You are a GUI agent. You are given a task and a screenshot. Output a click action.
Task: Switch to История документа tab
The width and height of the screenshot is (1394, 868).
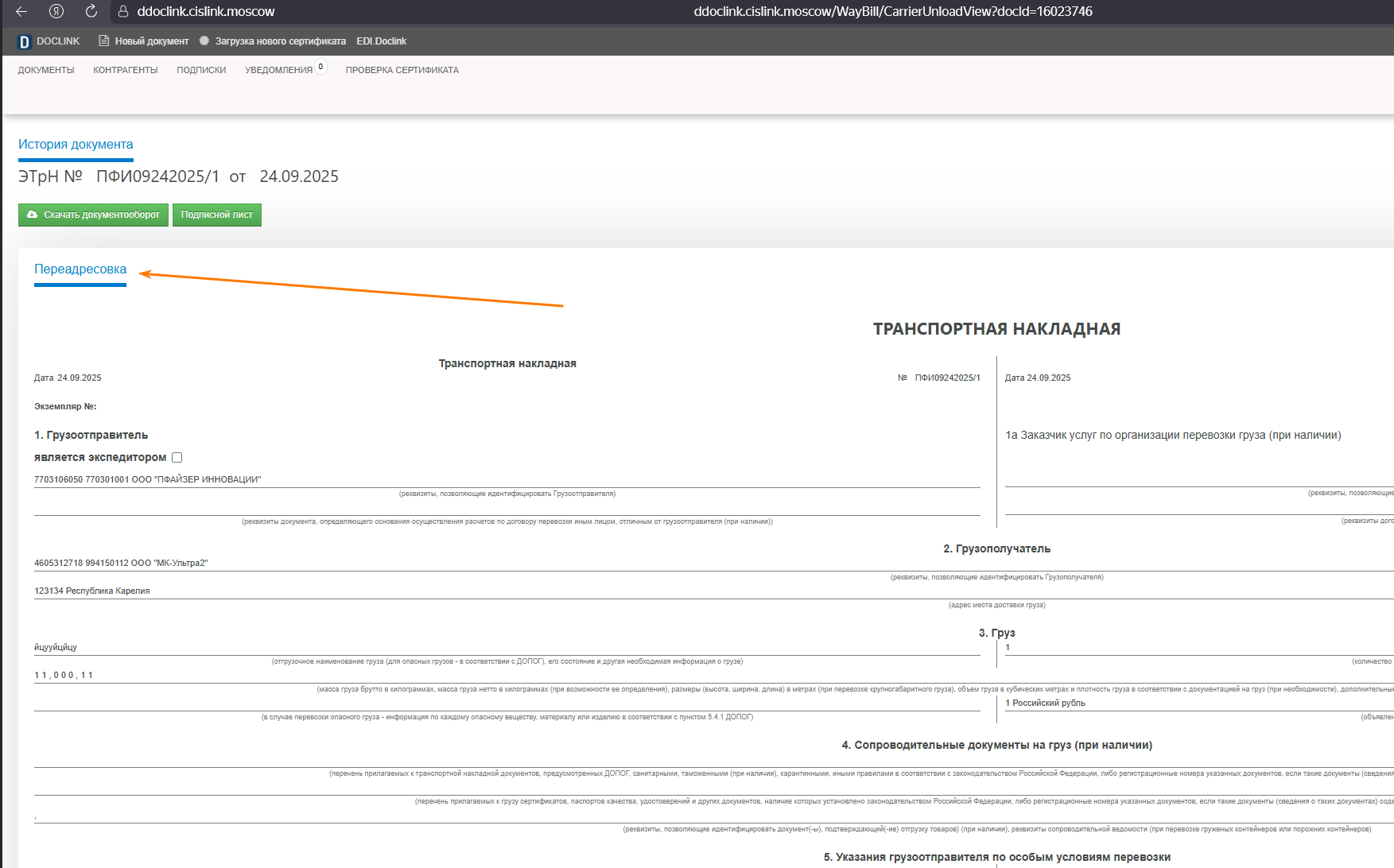76,145
